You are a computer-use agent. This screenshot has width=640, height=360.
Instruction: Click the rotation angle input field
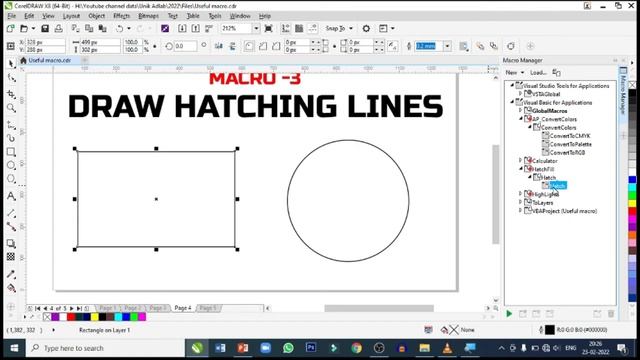[185, 46]
